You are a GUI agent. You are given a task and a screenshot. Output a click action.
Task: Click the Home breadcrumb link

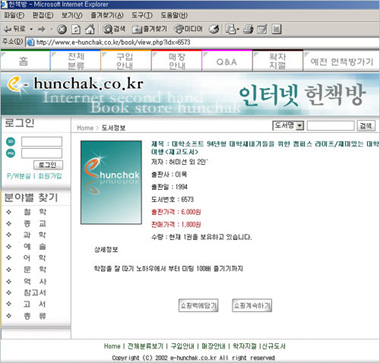pos(85,128)
